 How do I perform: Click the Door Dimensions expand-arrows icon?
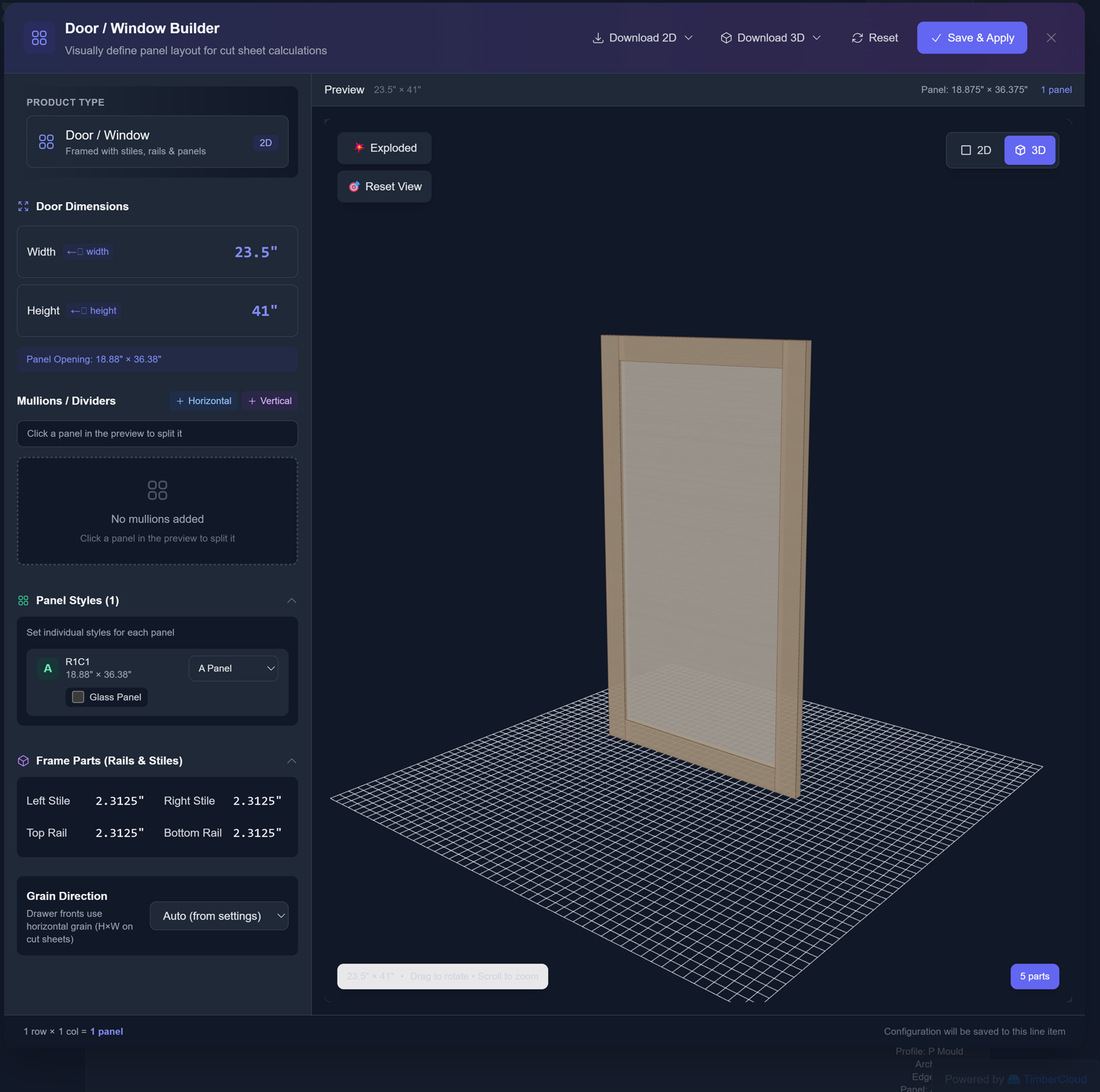tap(23, 206)
